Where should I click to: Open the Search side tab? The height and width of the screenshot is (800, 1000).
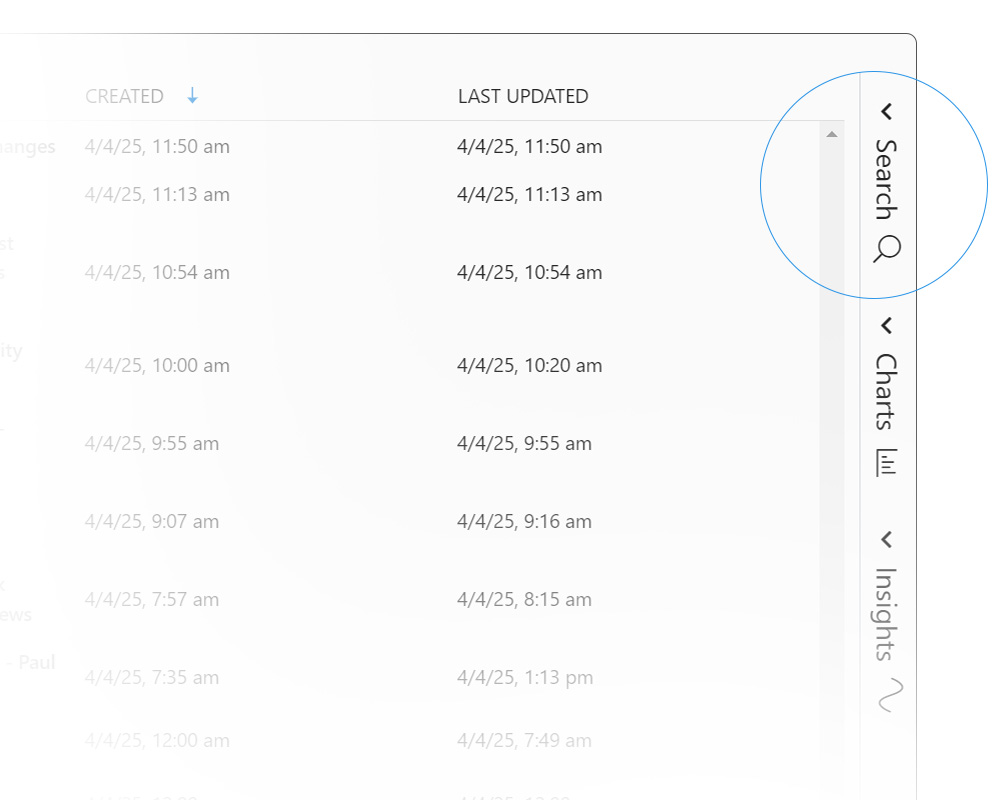click(886, 179)
